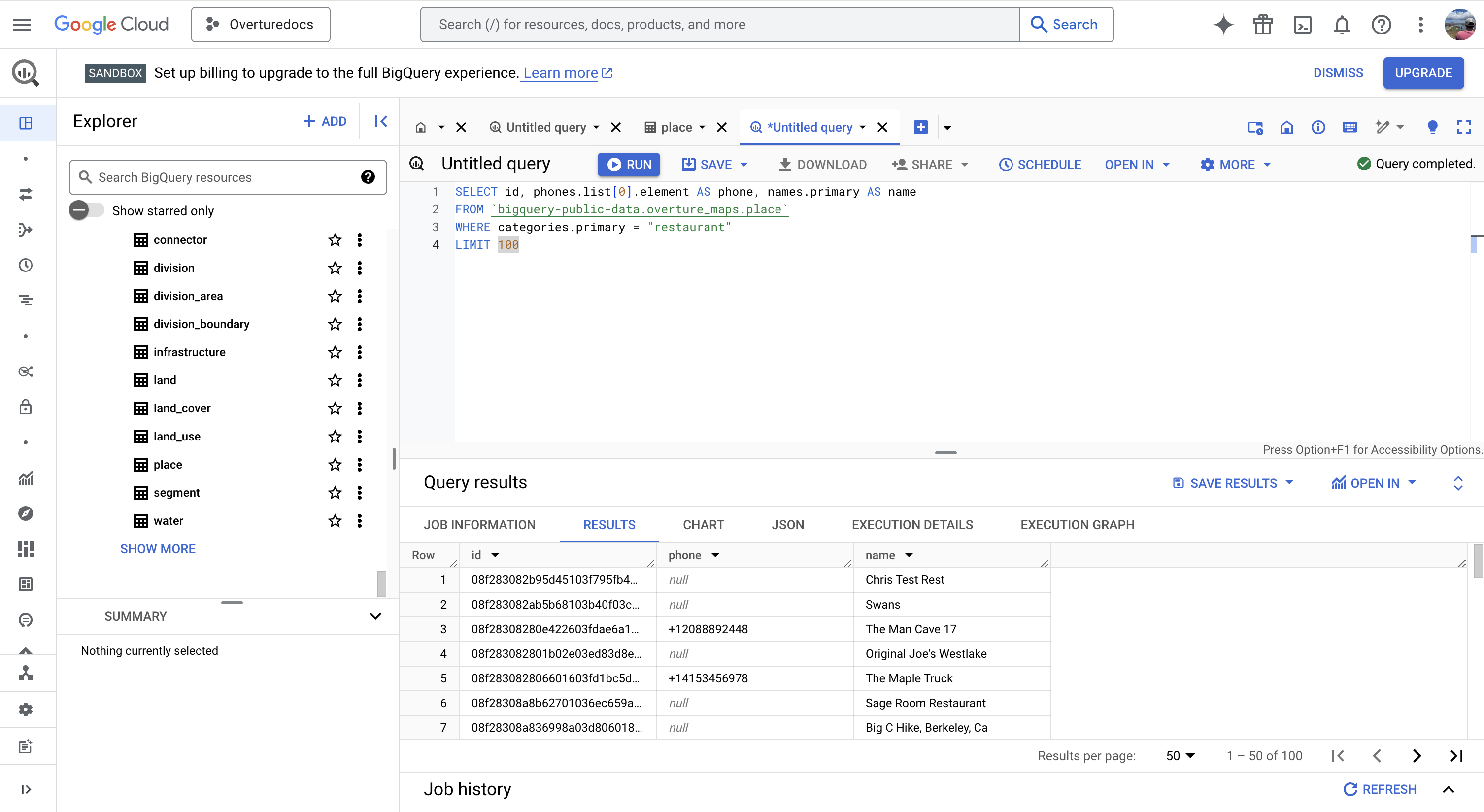Star the segment table
Image resolution: width=1484 pixels, height=812 pixels.
[335, 493]
